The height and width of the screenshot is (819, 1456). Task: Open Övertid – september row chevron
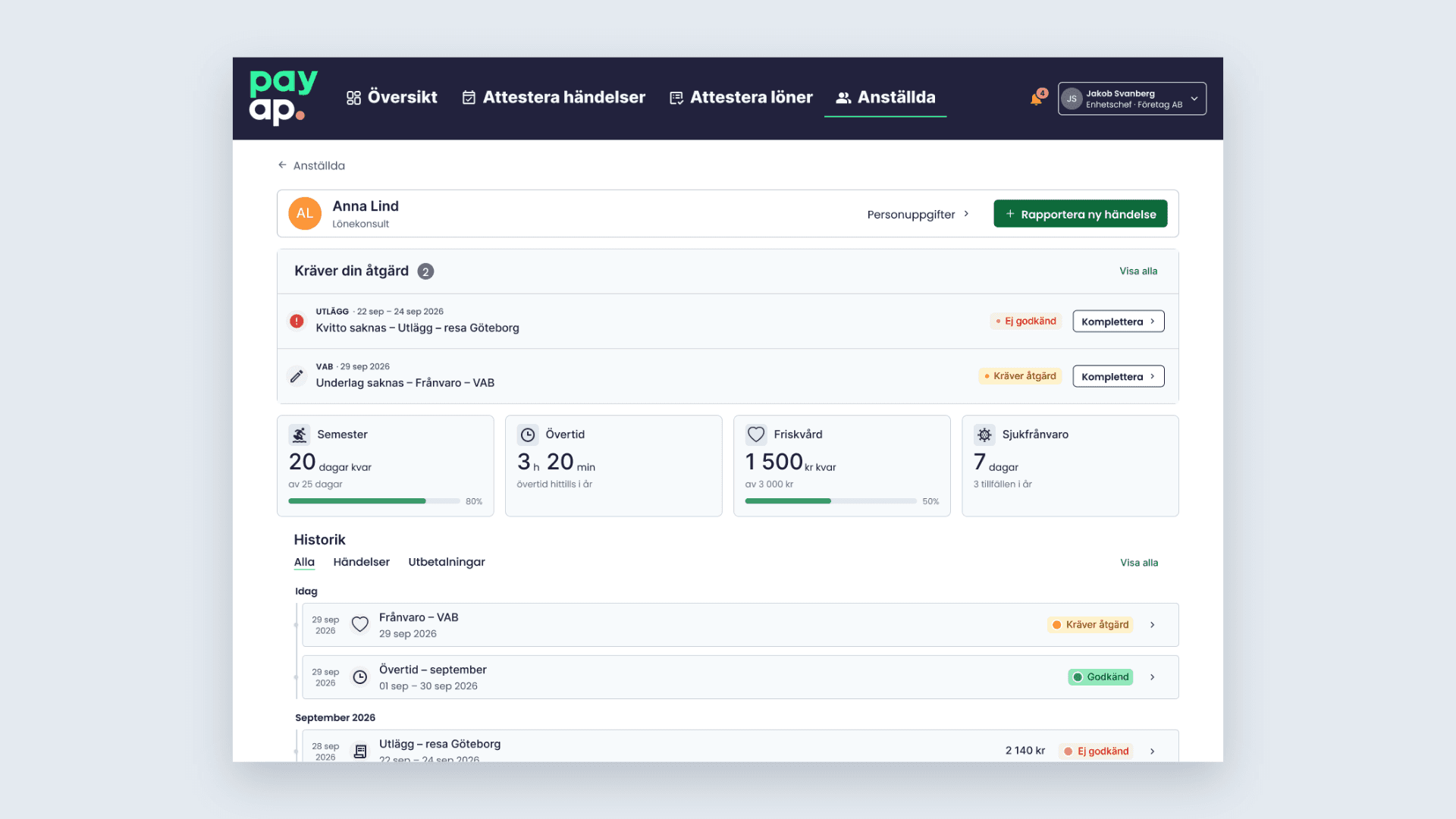point(1152,677)
